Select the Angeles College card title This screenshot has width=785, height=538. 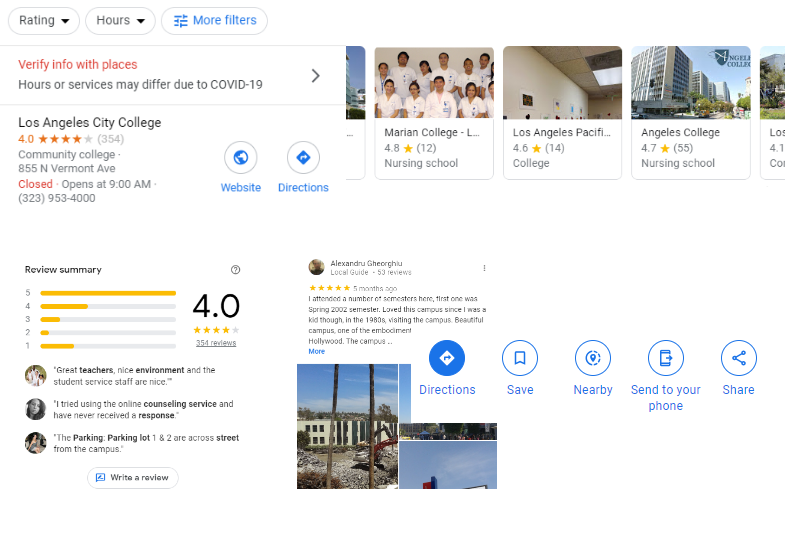(680, 133)
